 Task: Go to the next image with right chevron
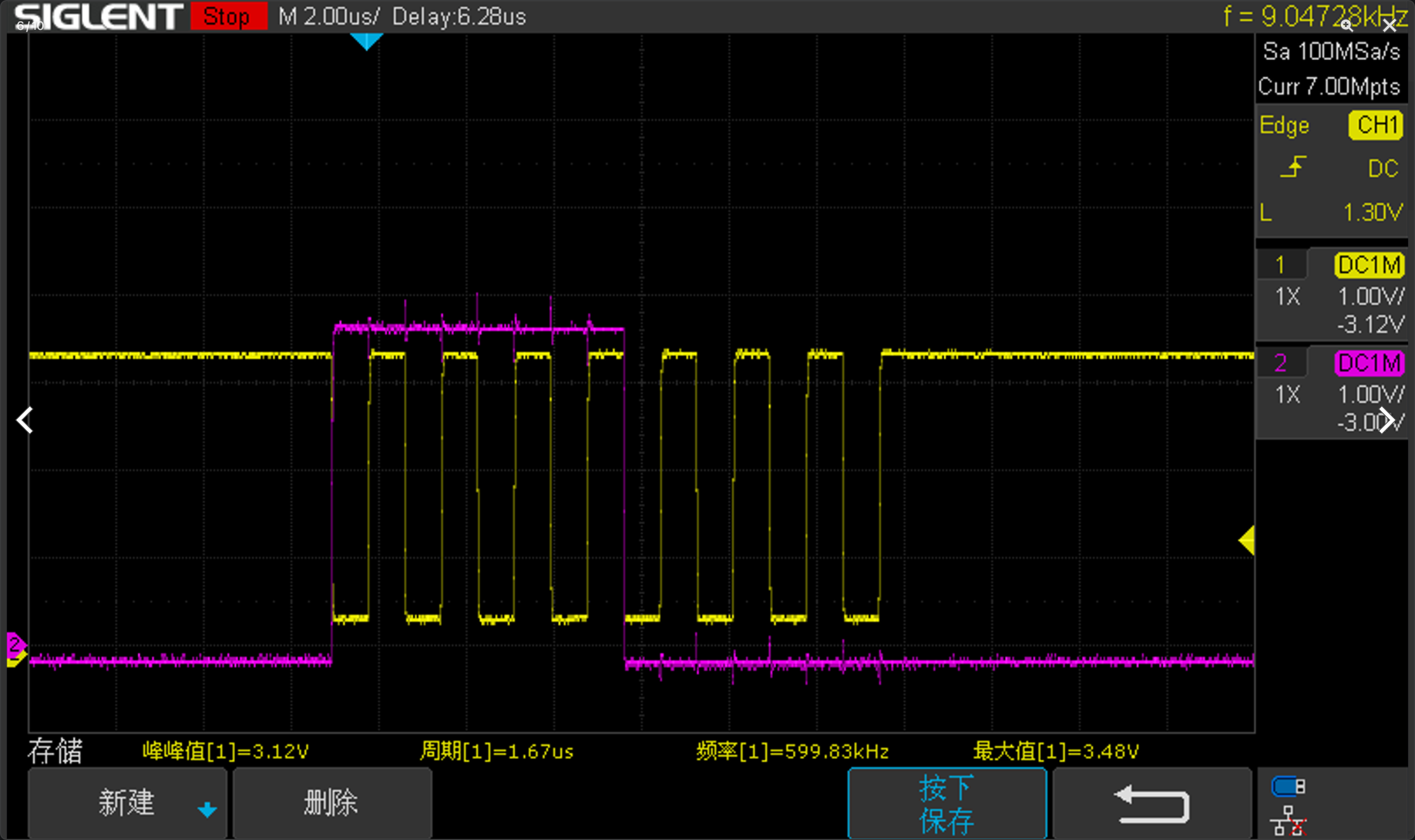tap(1386, 420)
